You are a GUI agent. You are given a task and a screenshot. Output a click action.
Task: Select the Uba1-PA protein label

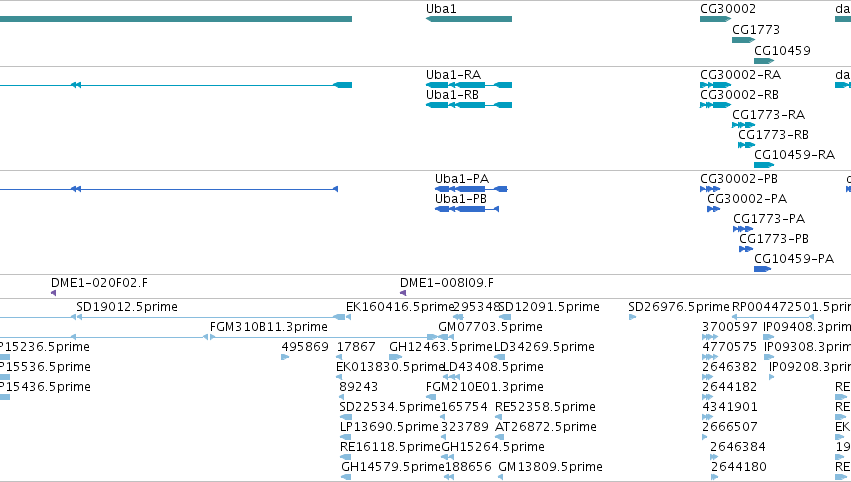pos(462,179)
